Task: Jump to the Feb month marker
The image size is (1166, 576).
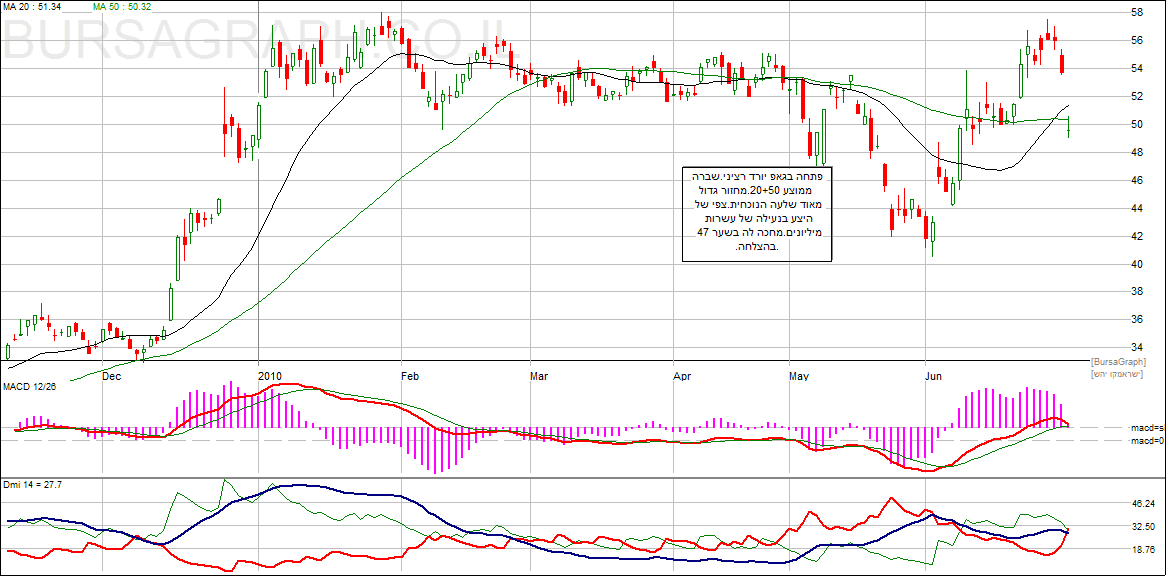Action: coord(409,376)
